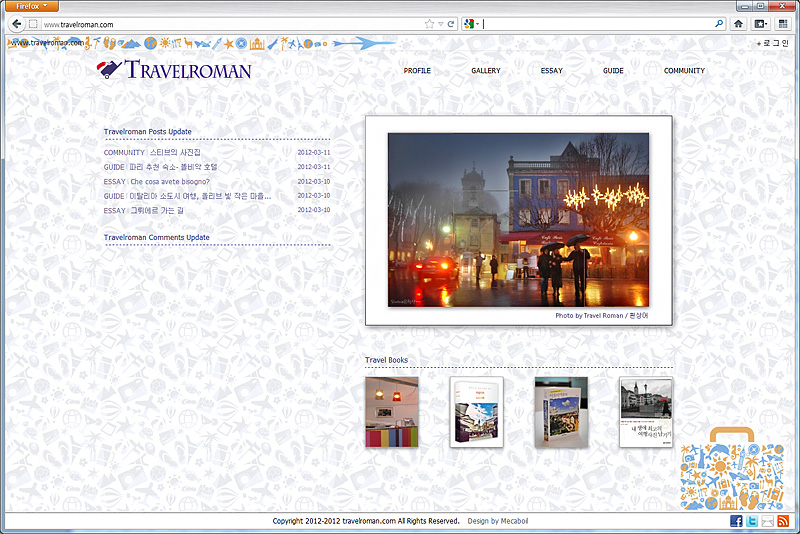Viewport: 800px width, 534px height.
Task: Open the fourth black-and-white book thumbnail
Action: point(646,412)
